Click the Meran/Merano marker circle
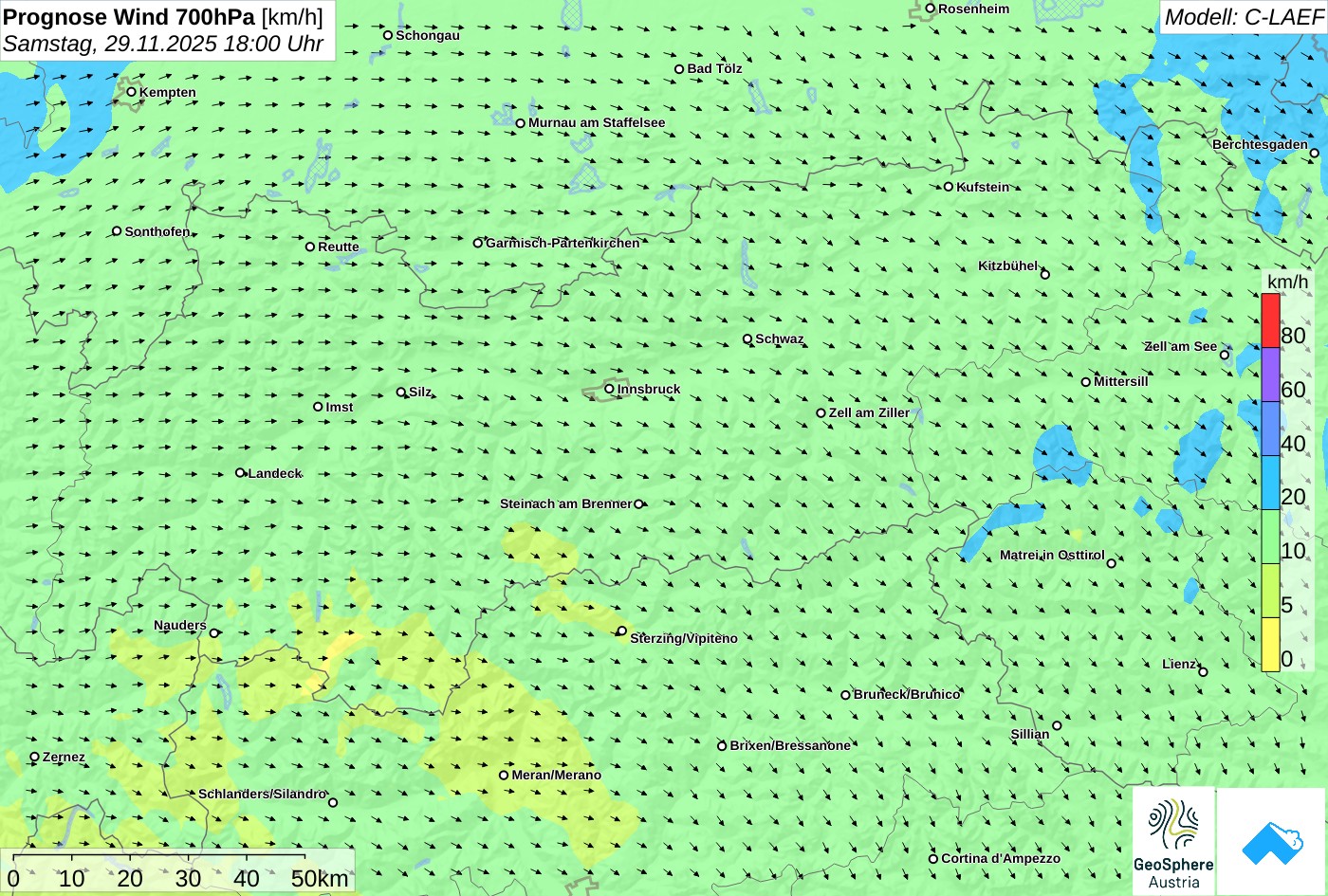Screen dimensions: 1328x896 504,776
